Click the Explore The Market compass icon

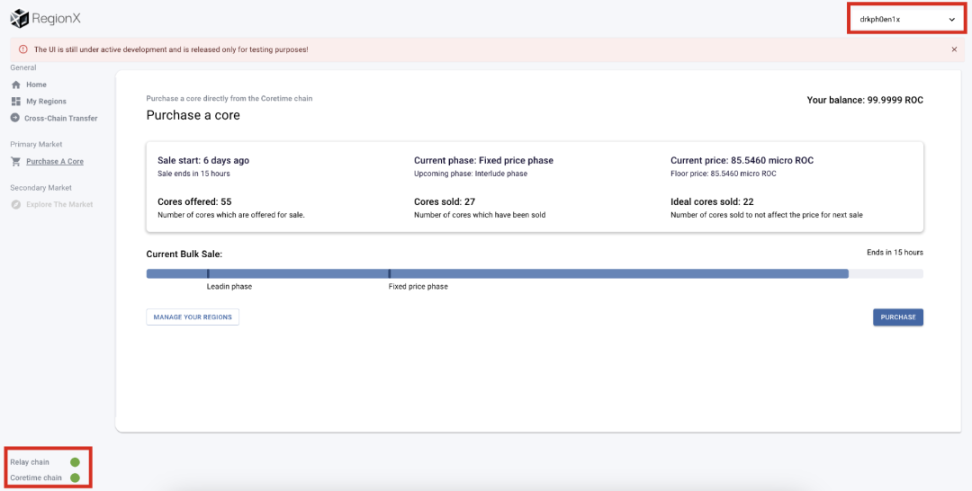(x=16, y=204)
